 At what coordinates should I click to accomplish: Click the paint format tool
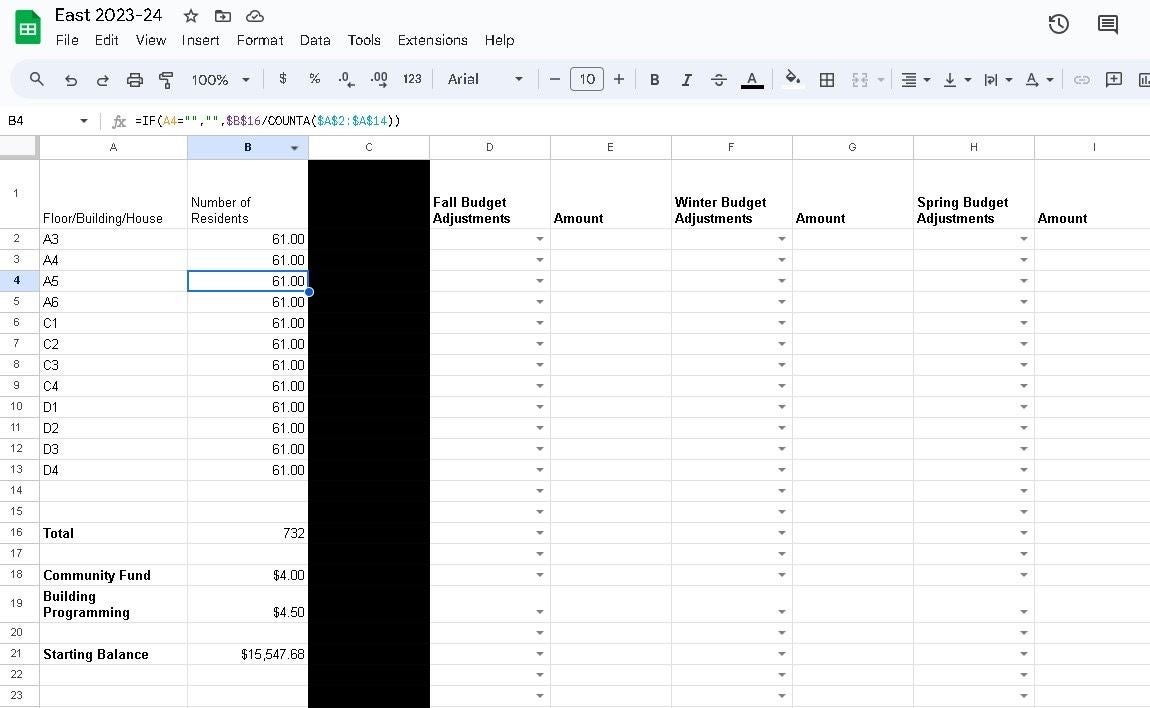(166, 79)
